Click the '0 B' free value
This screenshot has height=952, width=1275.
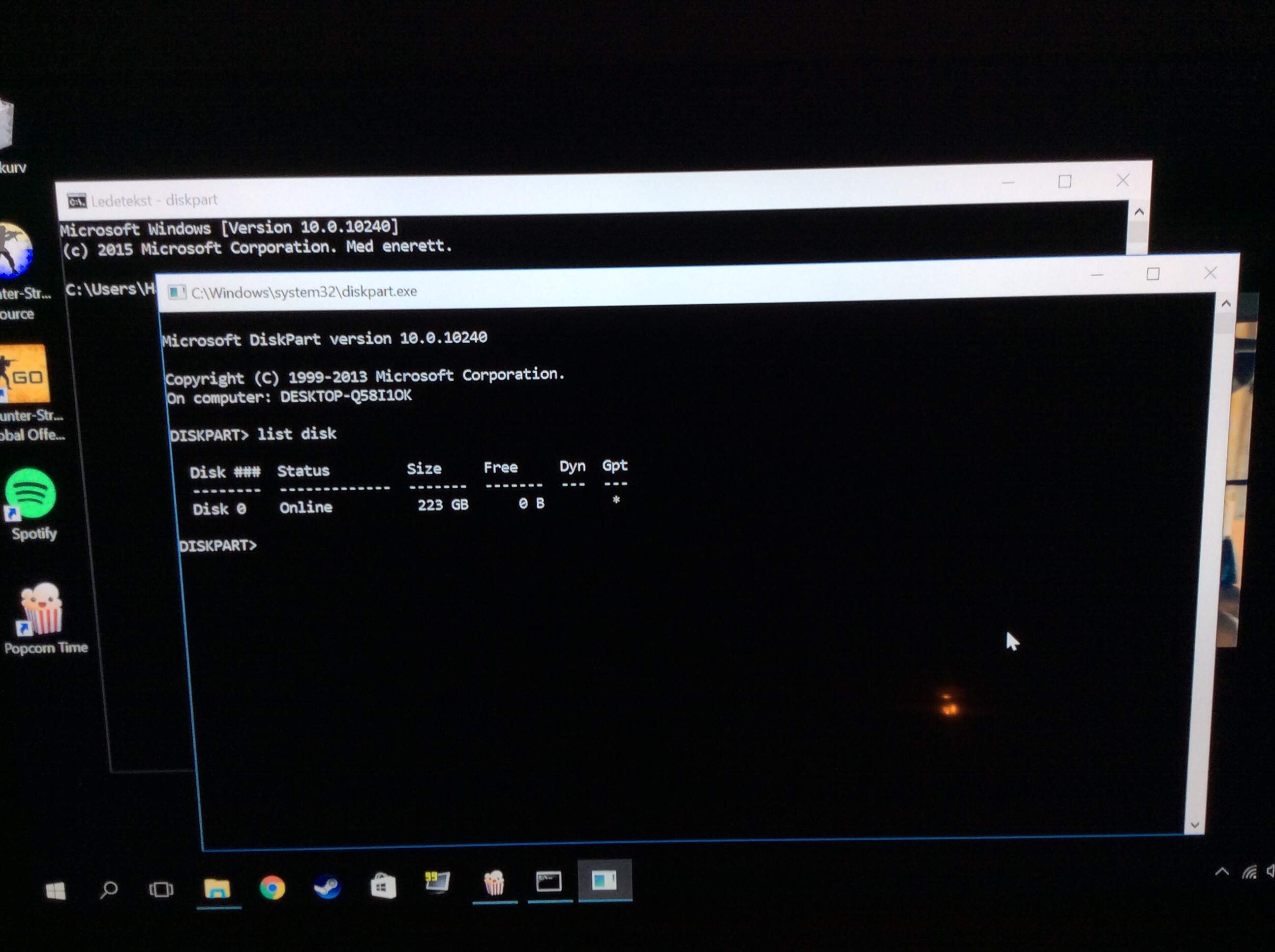531,503
